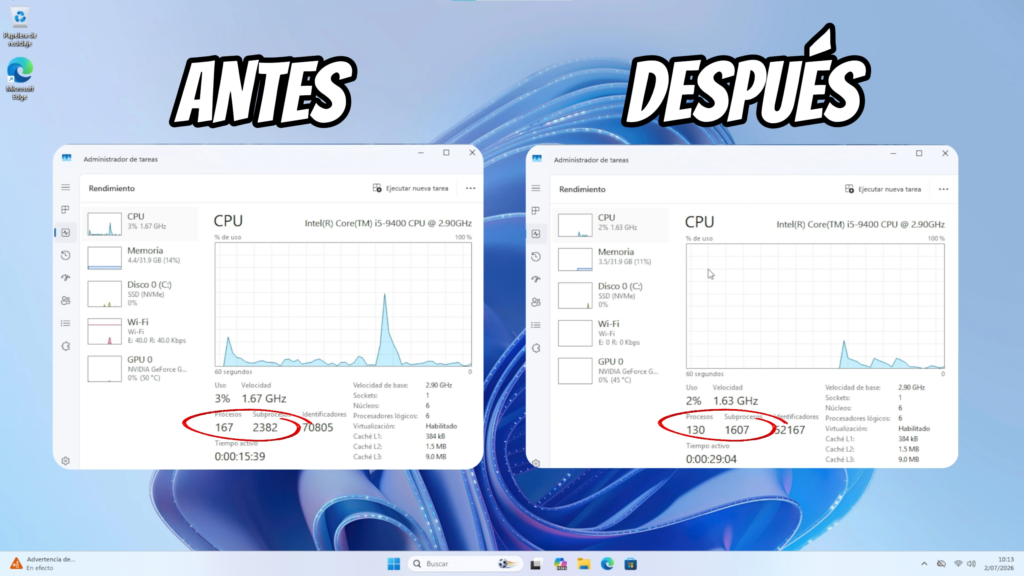1024x576 pixels.
Task: Click processes value 130 in right window
Action: pos(696,430)
